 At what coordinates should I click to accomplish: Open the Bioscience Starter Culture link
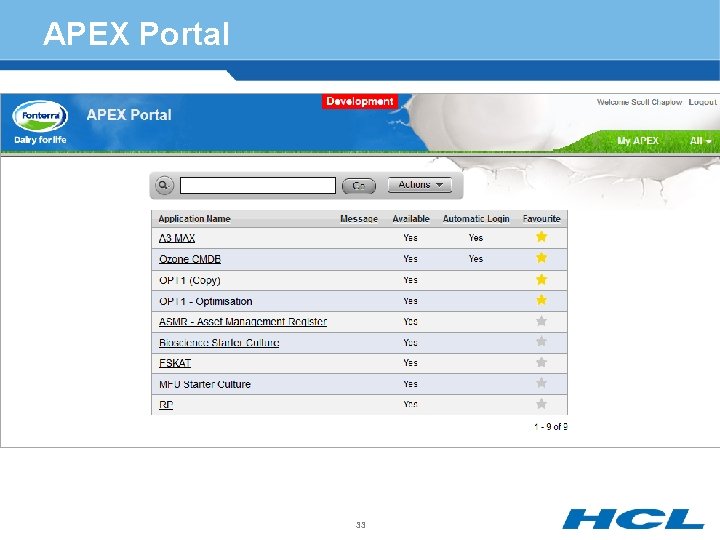[219, 343]
